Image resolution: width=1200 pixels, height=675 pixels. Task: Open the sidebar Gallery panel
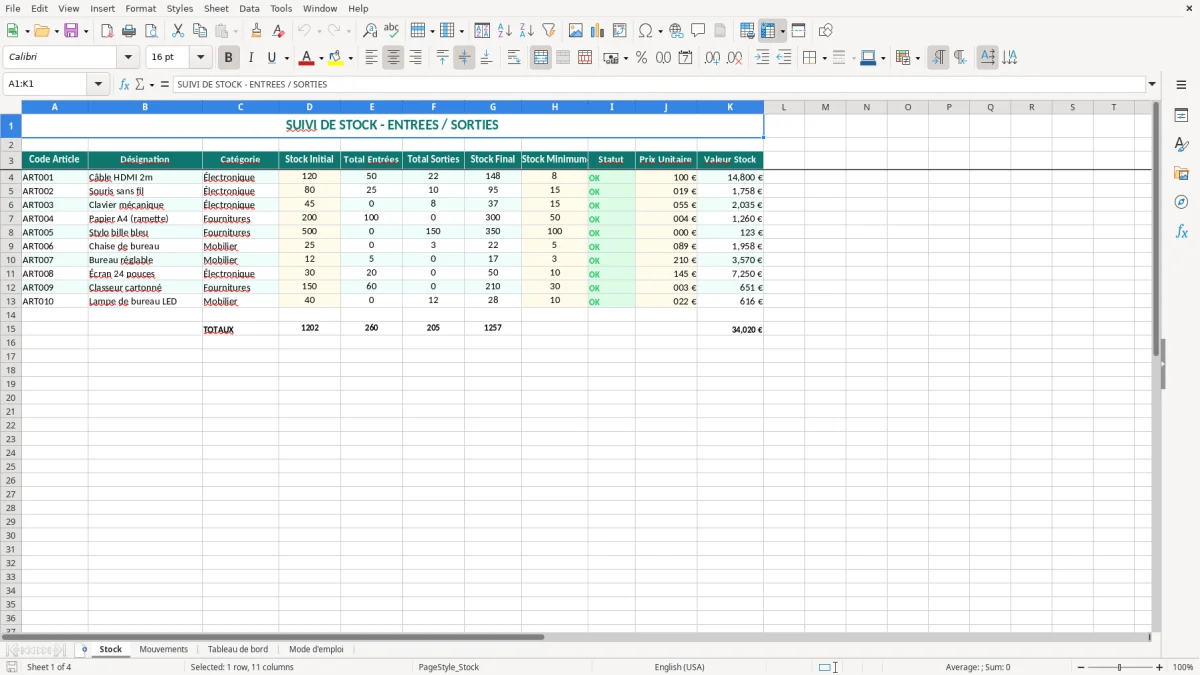tap(1181, 174)
